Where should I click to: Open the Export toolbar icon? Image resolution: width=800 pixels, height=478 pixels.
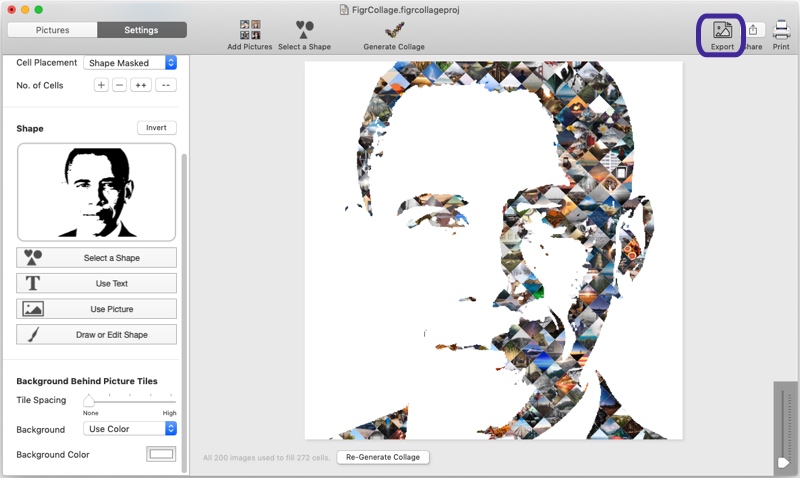(x=722, y=31)
